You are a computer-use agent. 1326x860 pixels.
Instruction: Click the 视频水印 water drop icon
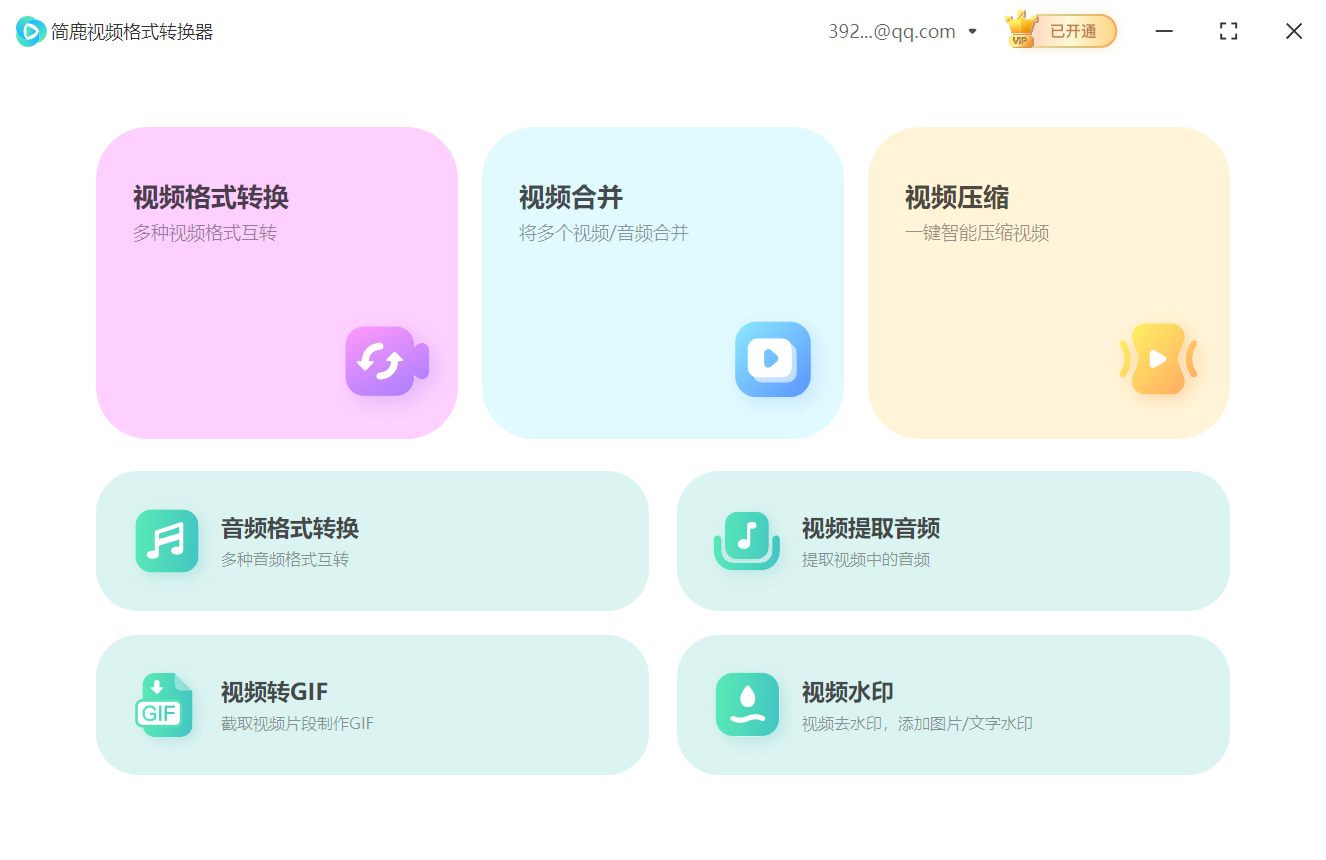coord(748,705)
